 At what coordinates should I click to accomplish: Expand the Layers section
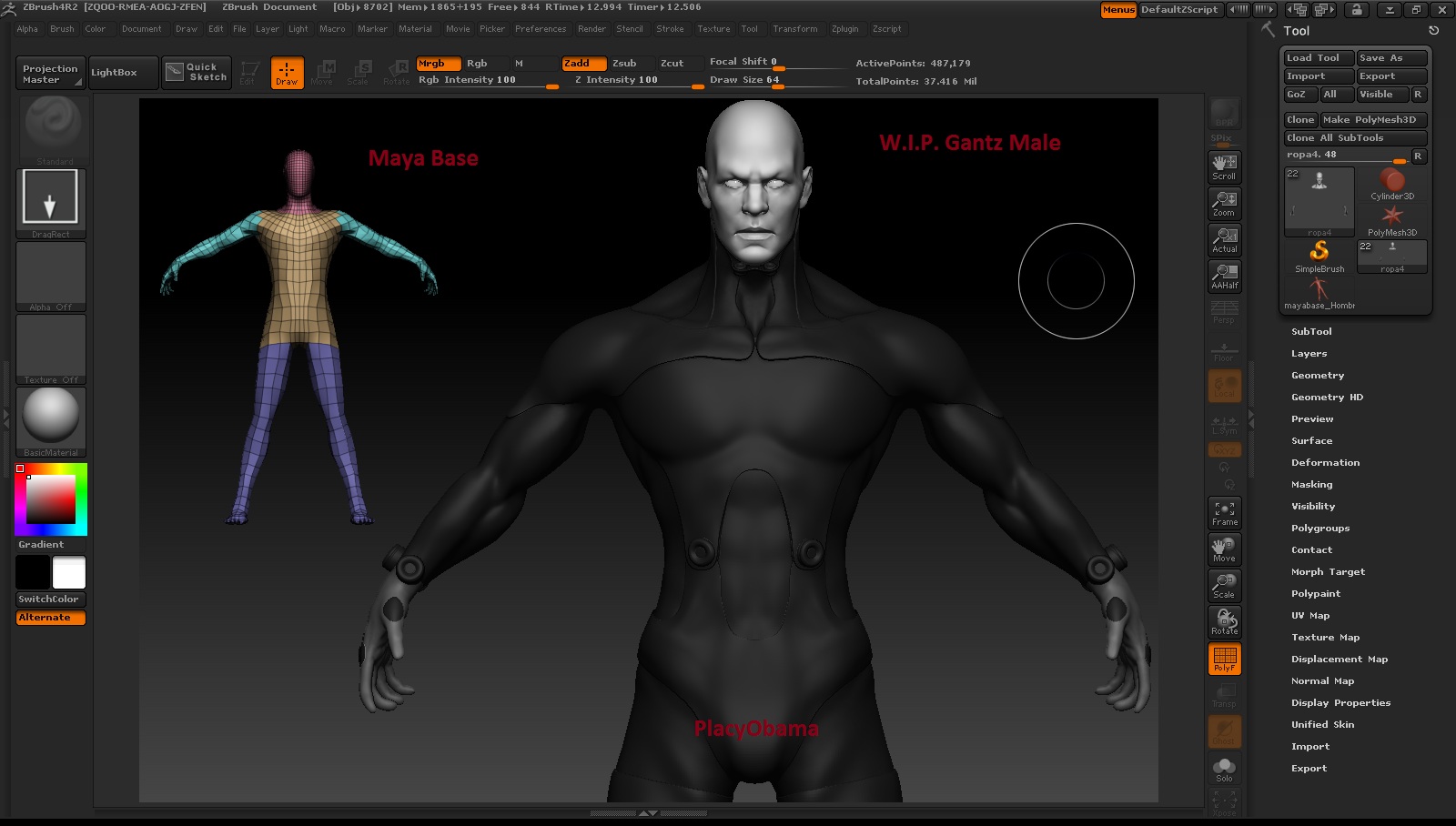1309,354
